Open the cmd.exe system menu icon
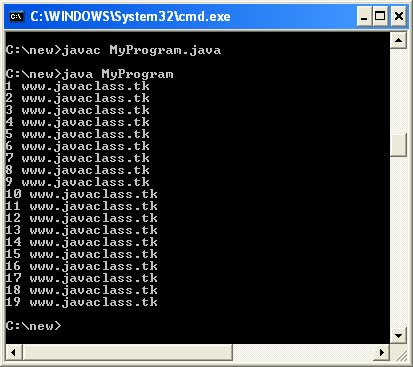The width and height of the screenshot is (413, 367). (x=16, y=16)
